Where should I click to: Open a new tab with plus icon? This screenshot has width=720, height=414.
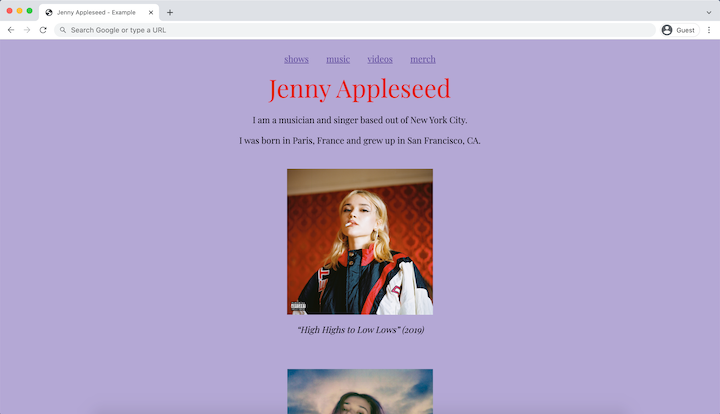click(x=170, y=12)
